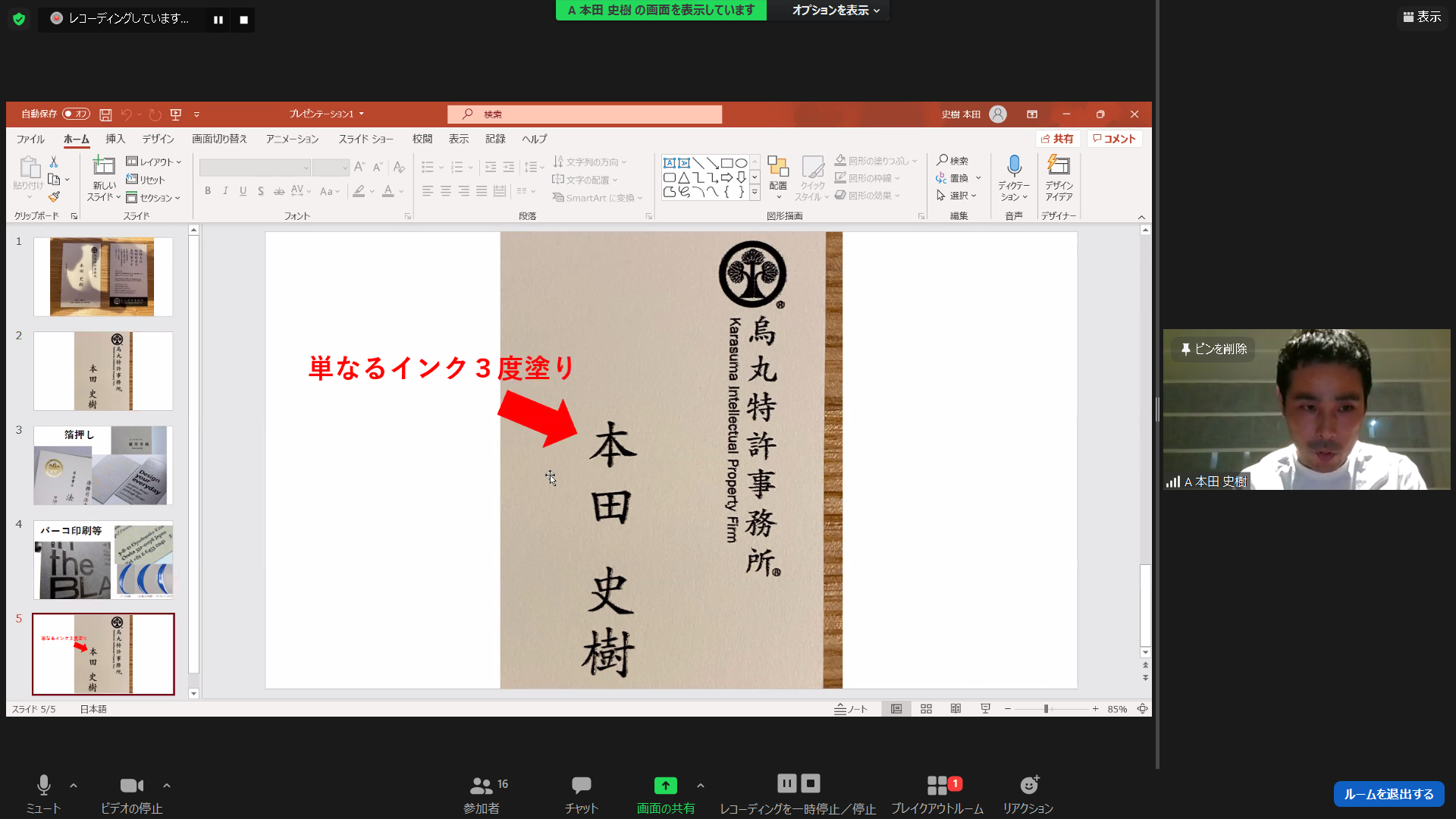
Task: Select slide 3 thumbnail 箔押し
Action: pyautogui.click(x=103, y=466)
